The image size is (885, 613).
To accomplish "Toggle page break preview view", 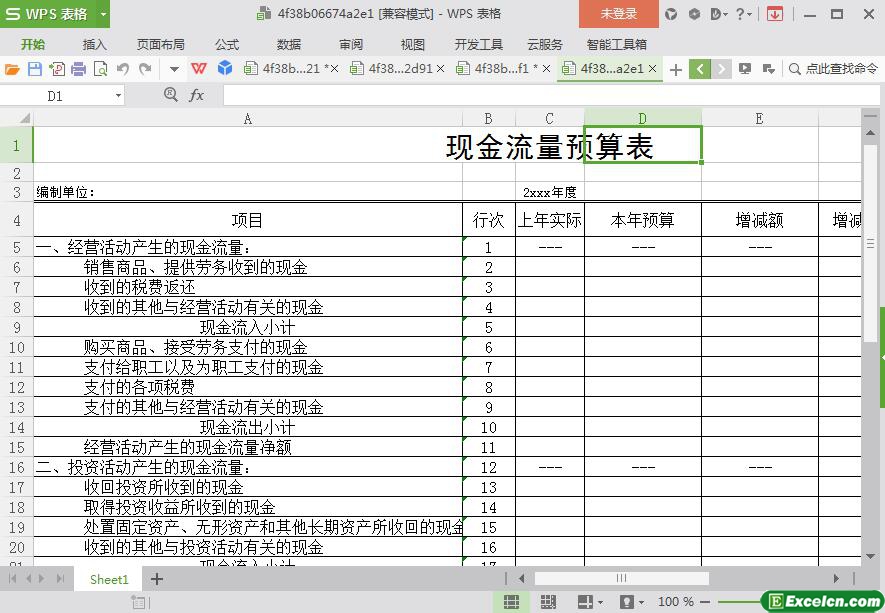I will (x=548, y=602).
